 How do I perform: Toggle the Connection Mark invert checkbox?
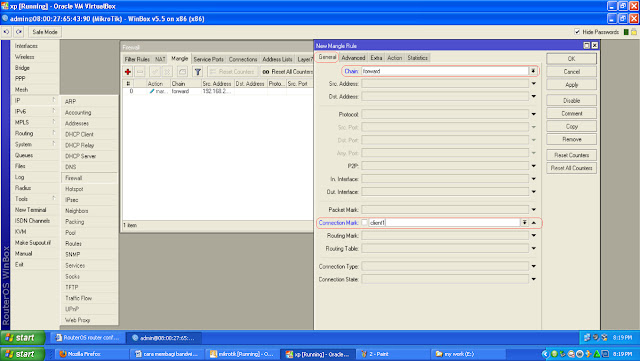[364, 223]
